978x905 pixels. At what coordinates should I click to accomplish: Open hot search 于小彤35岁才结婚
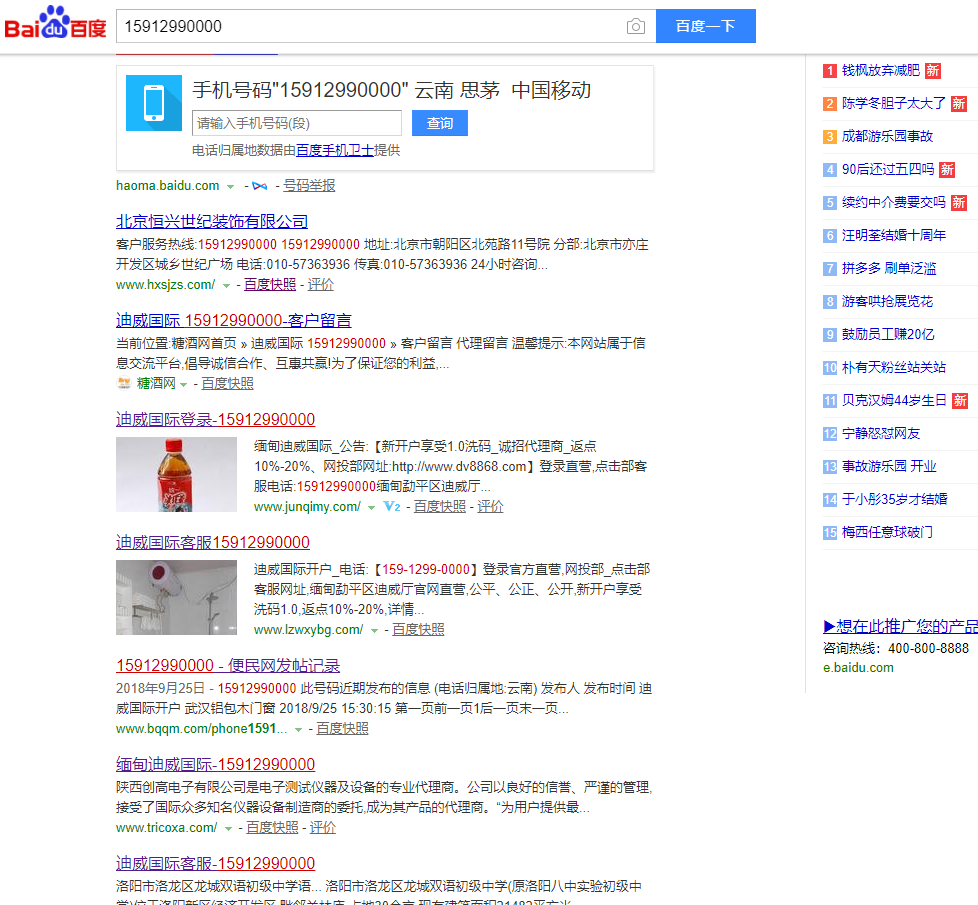click(894, 500)
